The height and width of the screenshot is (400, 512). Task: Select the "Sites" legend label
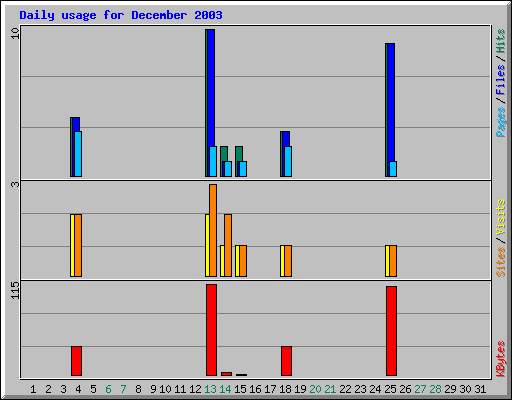[500, 262]
